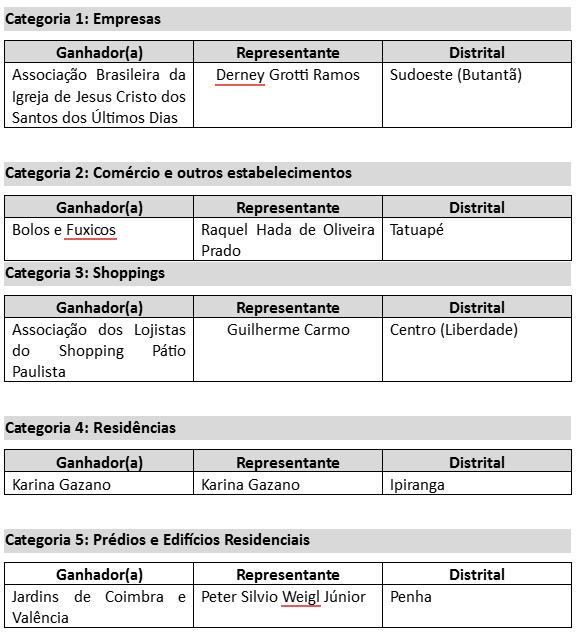Click the 'Guilherme Carmo' representative cell
The image size is (581, 635).
[x=288, y=349]
